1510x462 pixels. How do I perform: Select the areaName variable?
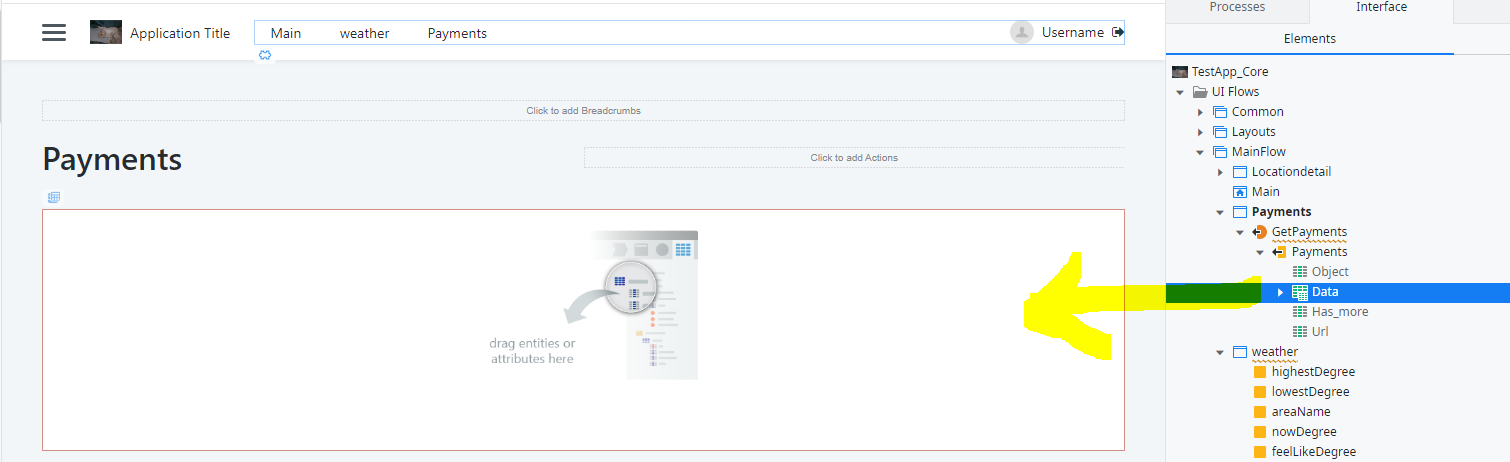1301,412
